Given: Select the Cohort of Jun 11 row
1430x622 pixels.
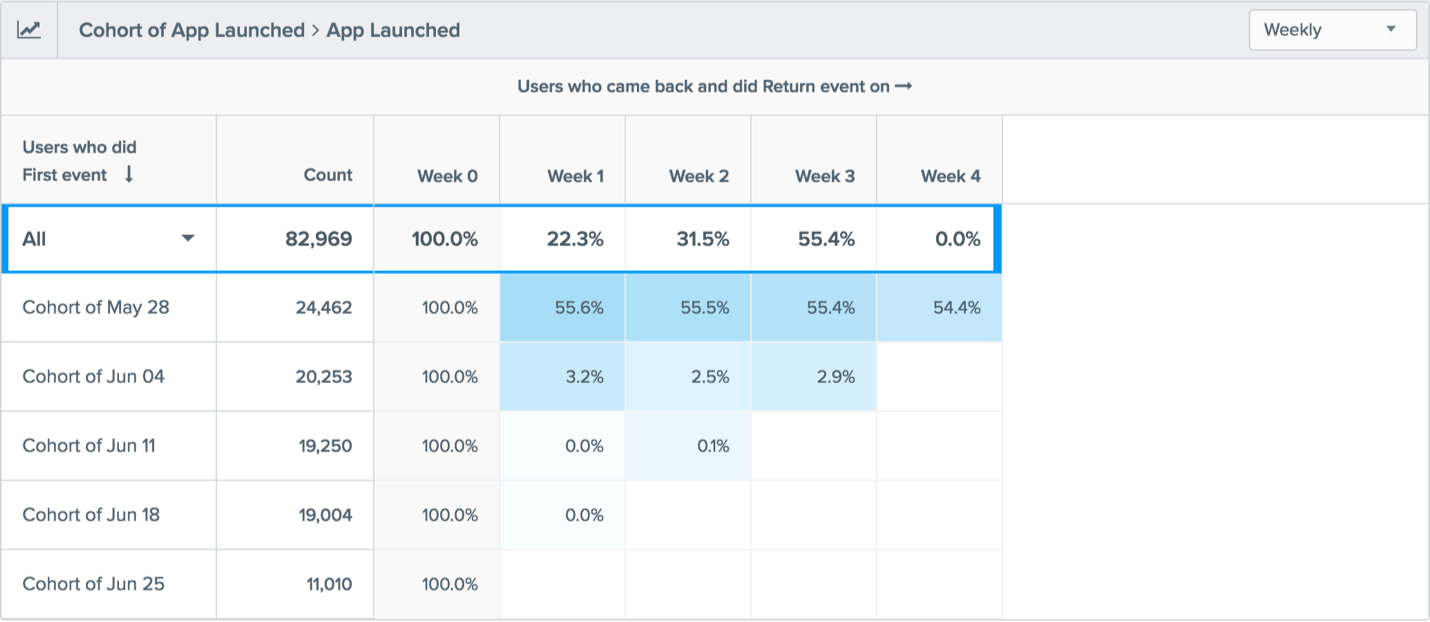Looking at the screenshot, I should pyautogui.click(x=89, y=445).
